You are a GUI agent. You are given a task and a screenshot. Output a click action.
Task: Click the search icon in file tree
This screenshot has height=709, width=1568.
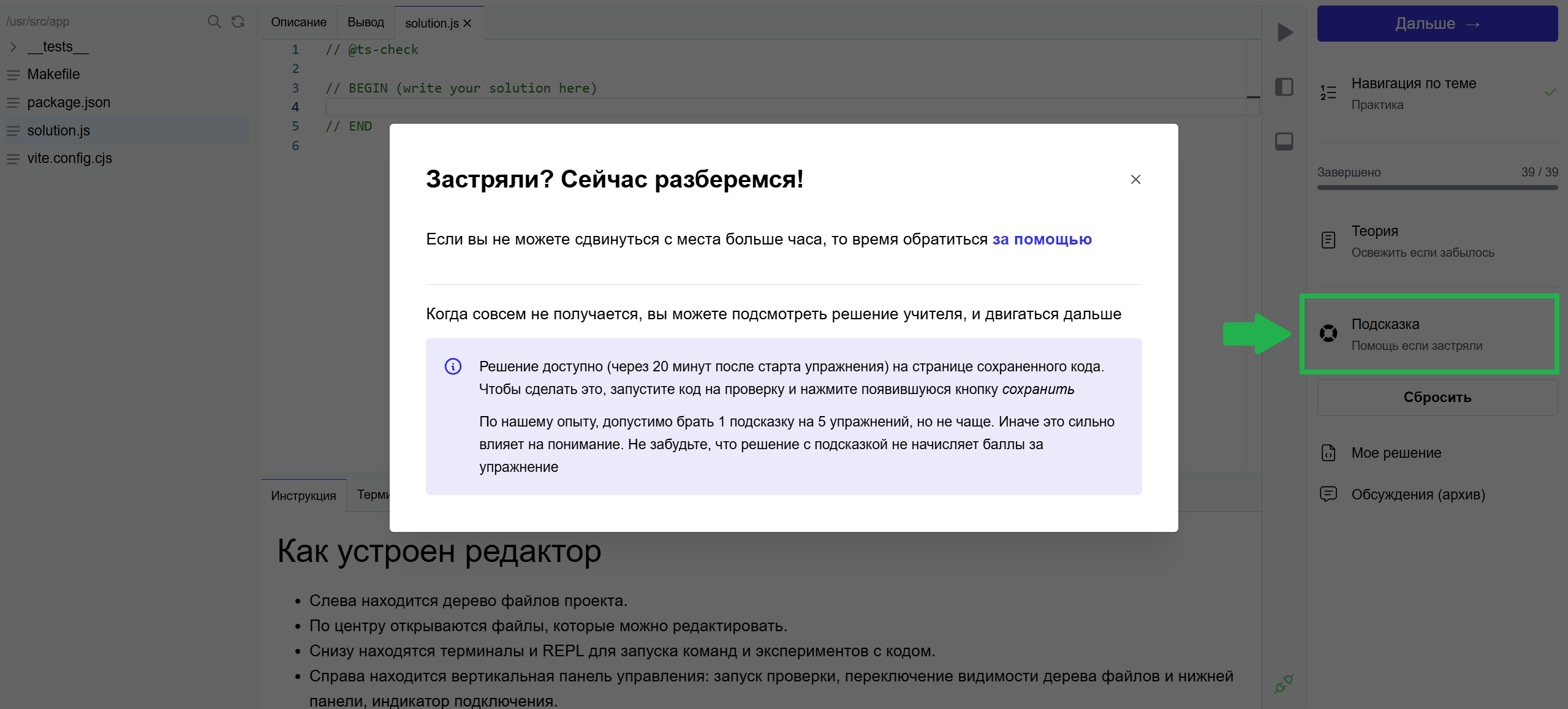click(x=214, y=22)
